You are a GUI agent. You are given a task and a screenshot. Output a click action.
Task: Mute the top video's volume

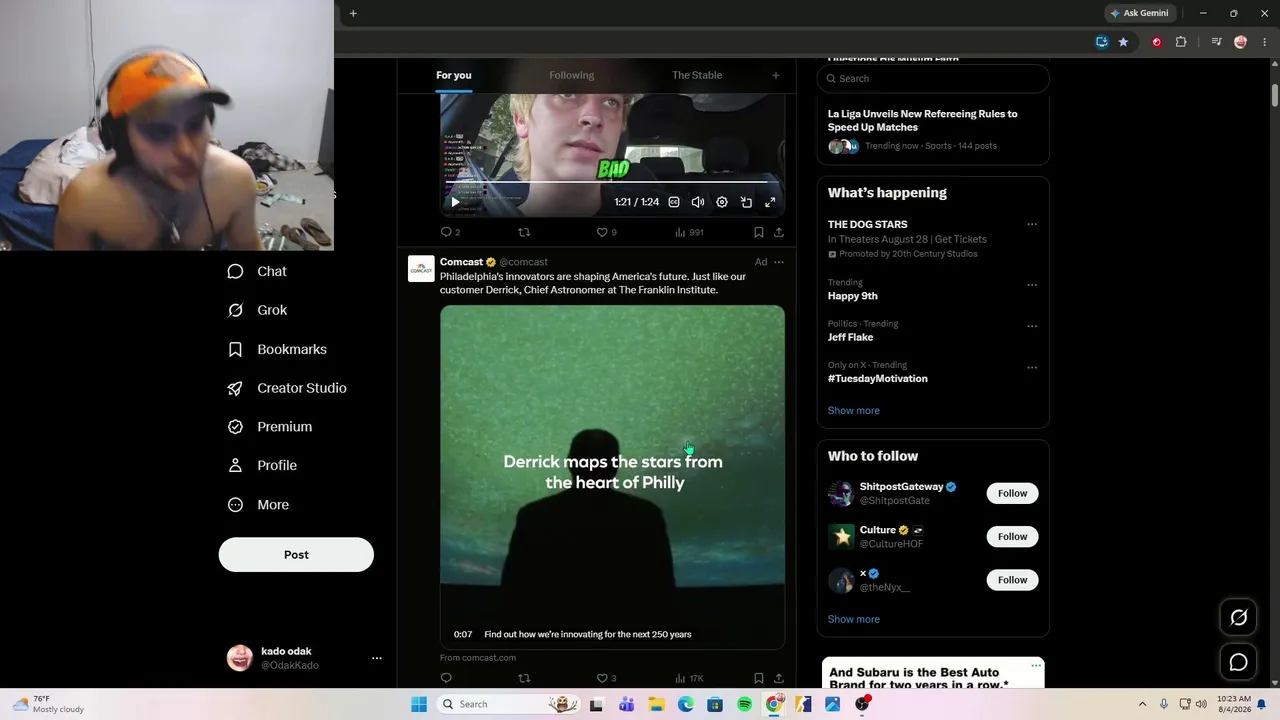point(698,202)
